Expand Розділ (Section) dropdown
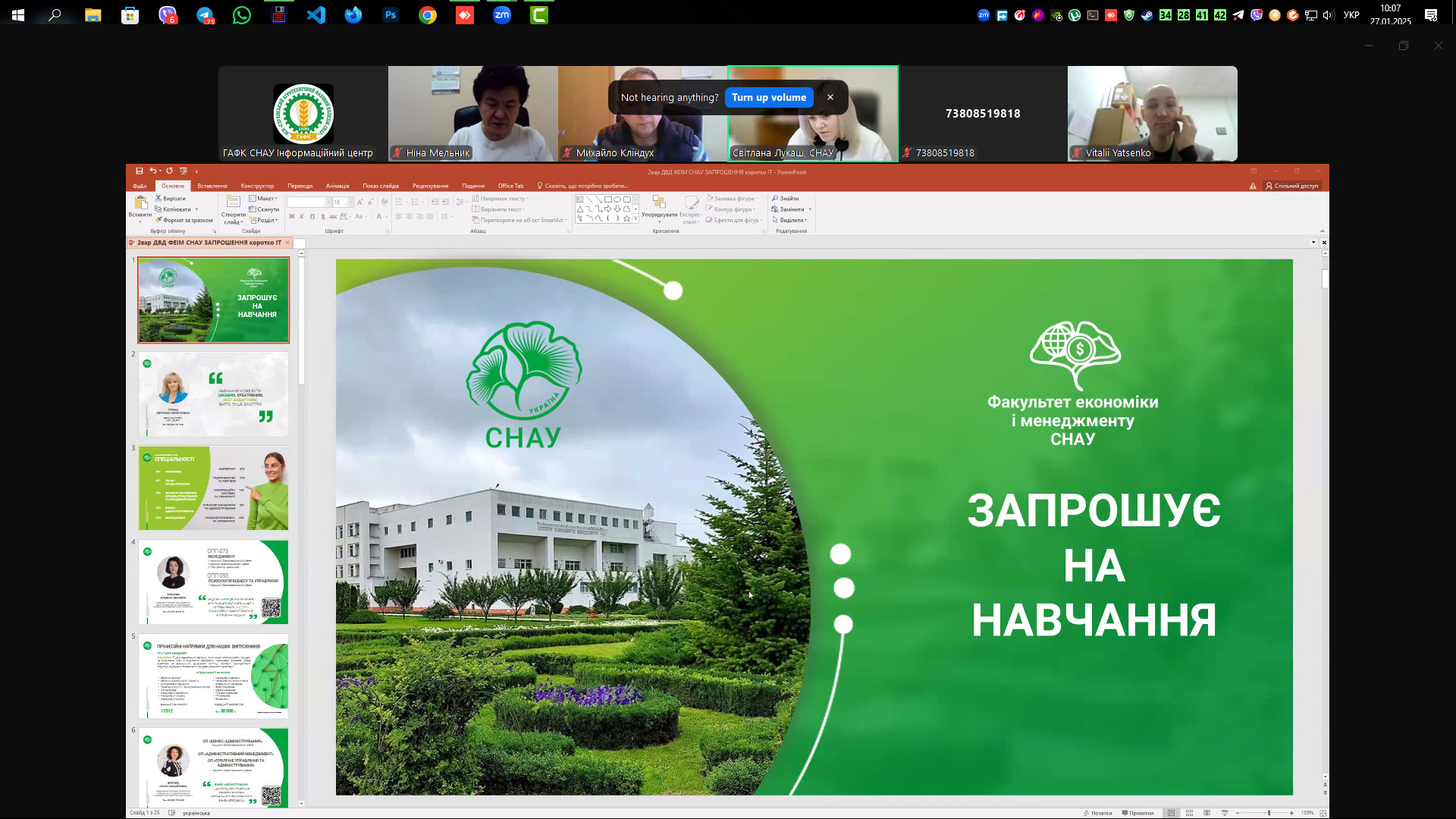The width and height of the screenshot is (1456, 819). click(263, 220)
